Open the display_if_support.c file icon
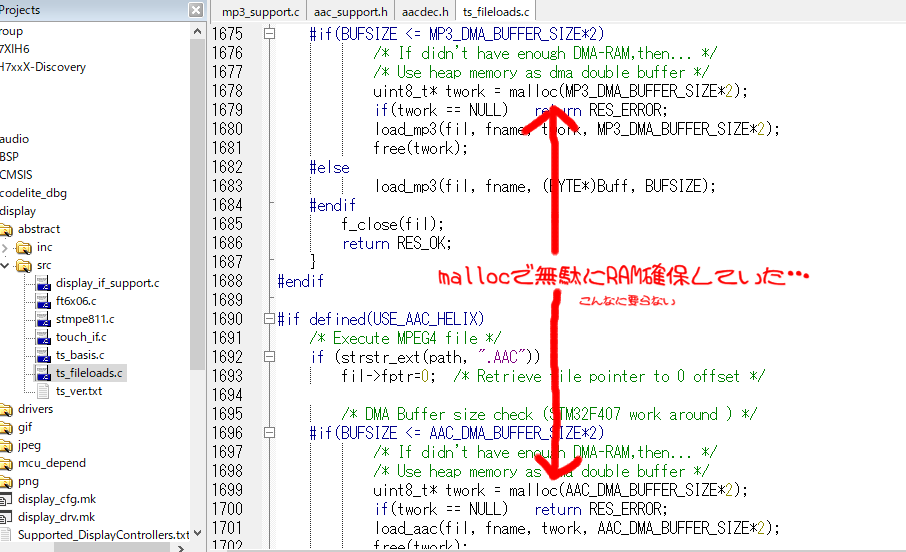This screenshot has height=552, width=906. coord(43,283)
